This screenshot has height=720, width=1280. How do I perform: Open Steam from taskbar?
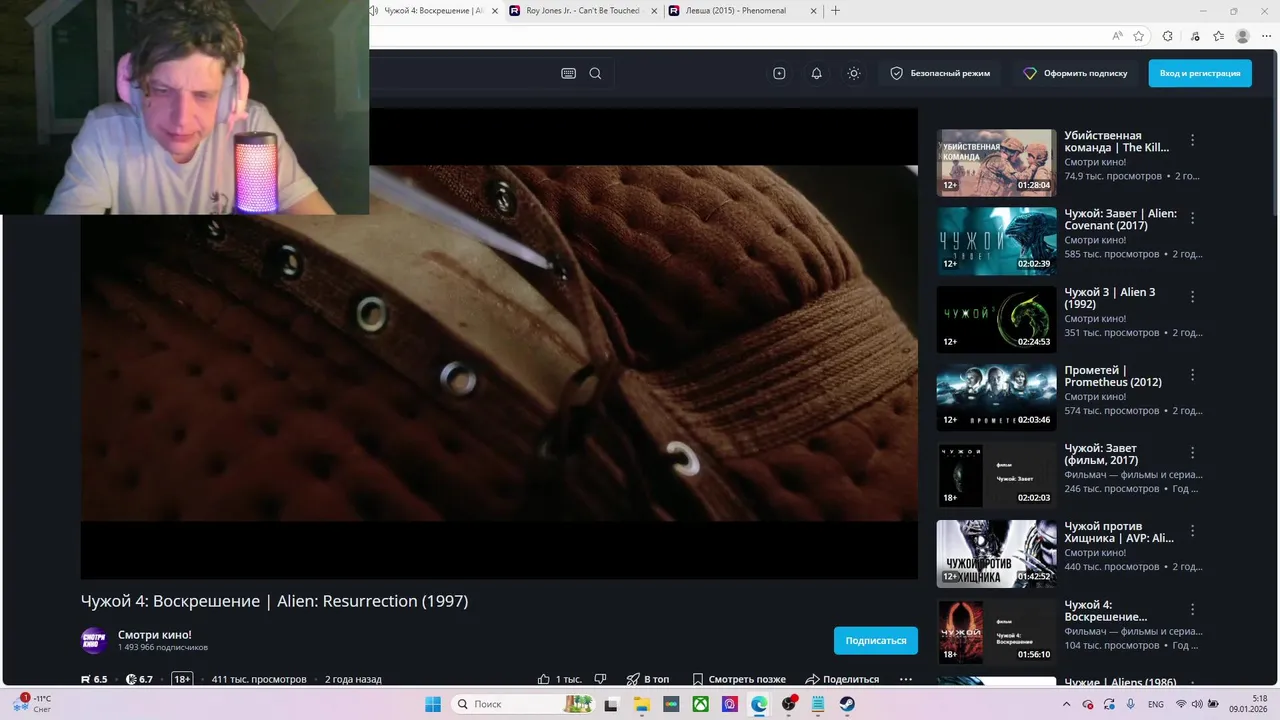coord(847,704)
